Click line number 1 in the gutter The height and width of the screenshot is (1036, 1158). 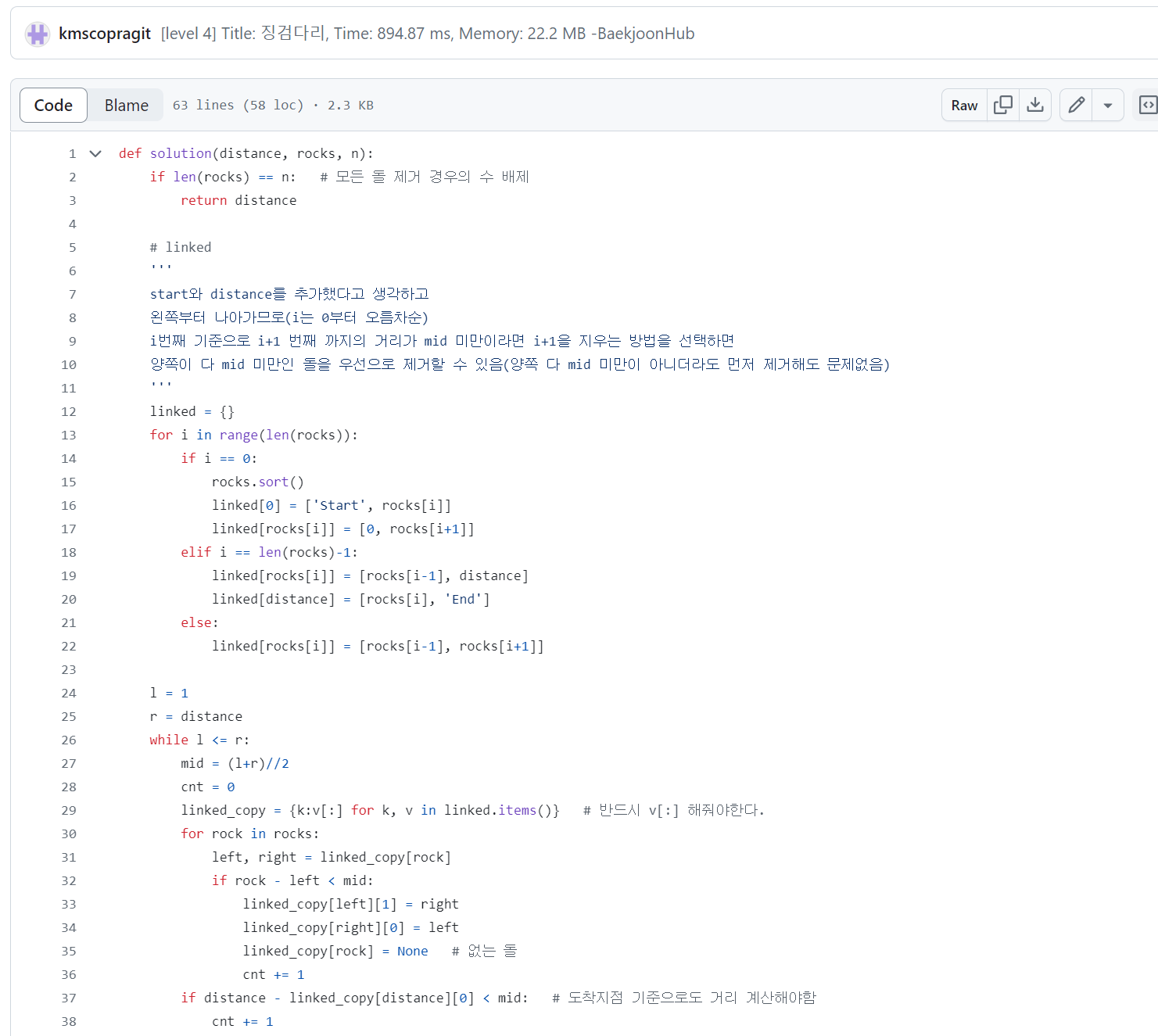point(72,153)
